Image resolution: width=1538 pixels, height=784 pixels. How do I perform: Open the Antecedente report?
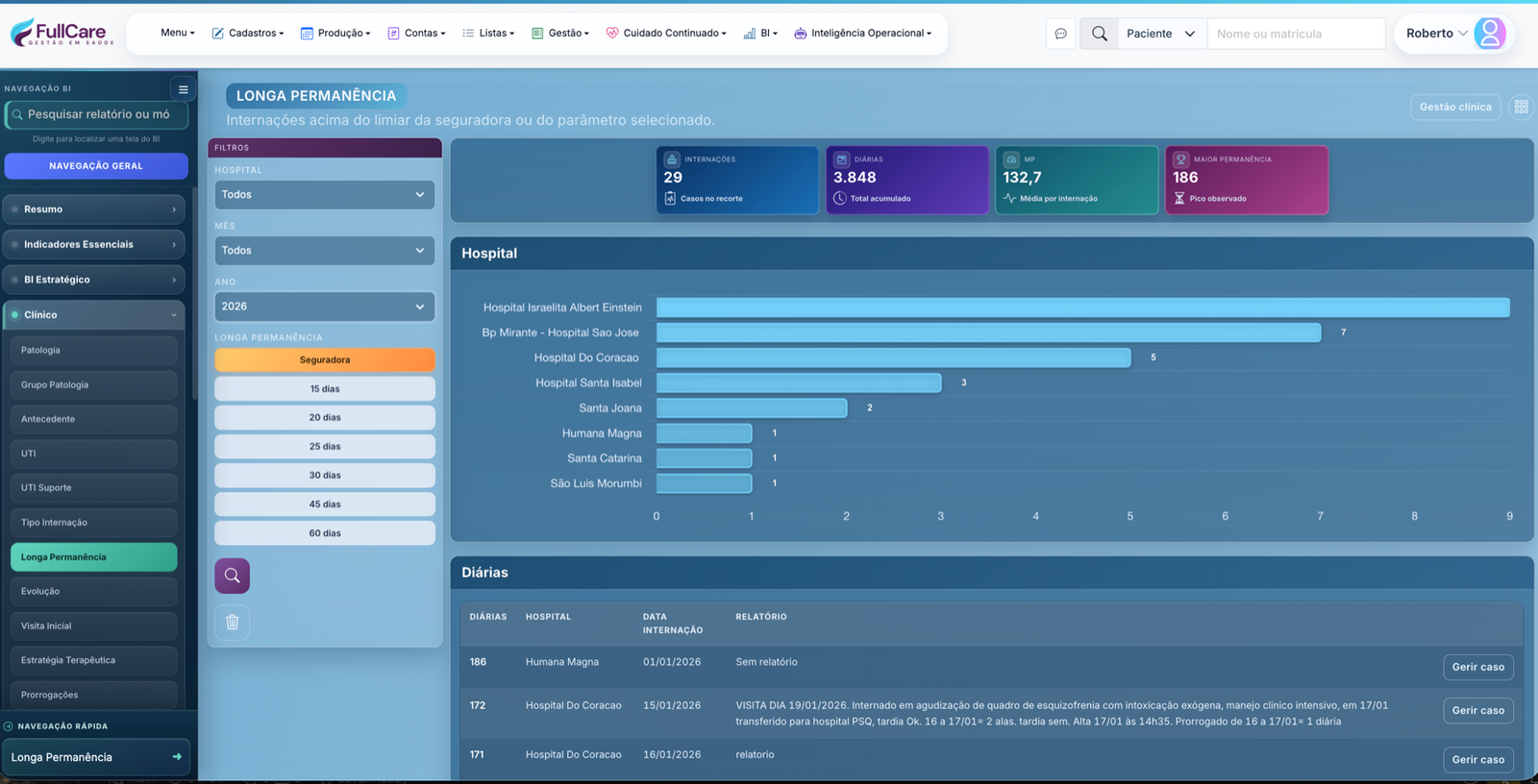tap(93, 420)
